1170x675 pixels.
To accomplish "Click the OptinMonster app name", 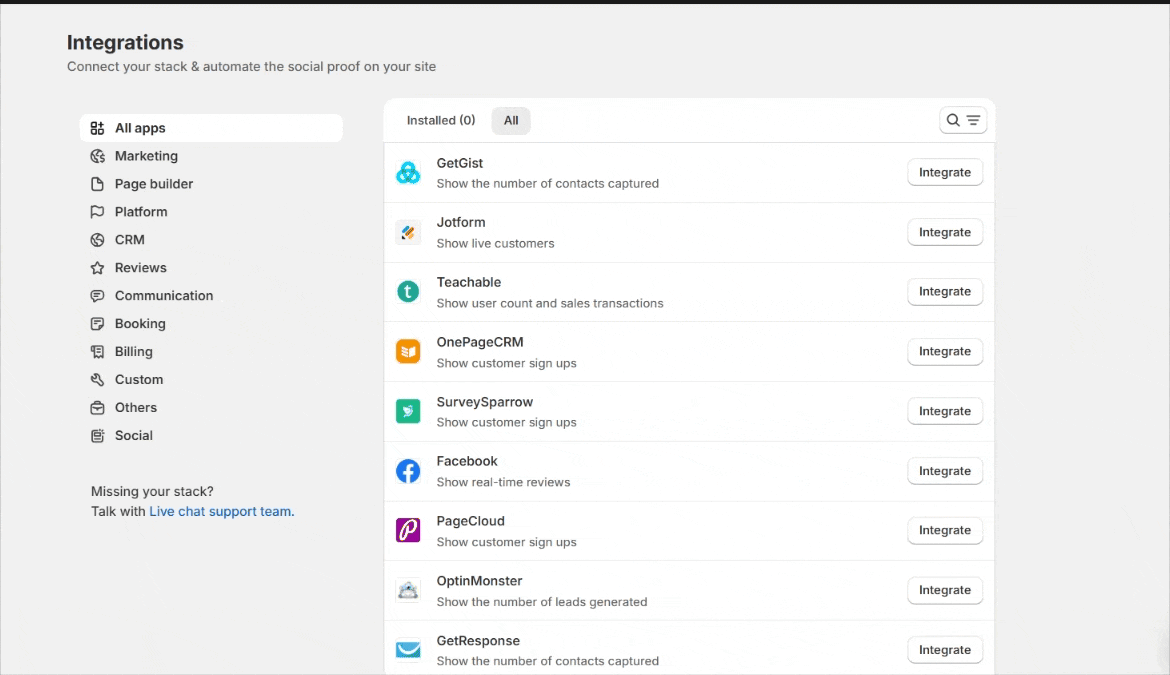I will pos(479,581).
